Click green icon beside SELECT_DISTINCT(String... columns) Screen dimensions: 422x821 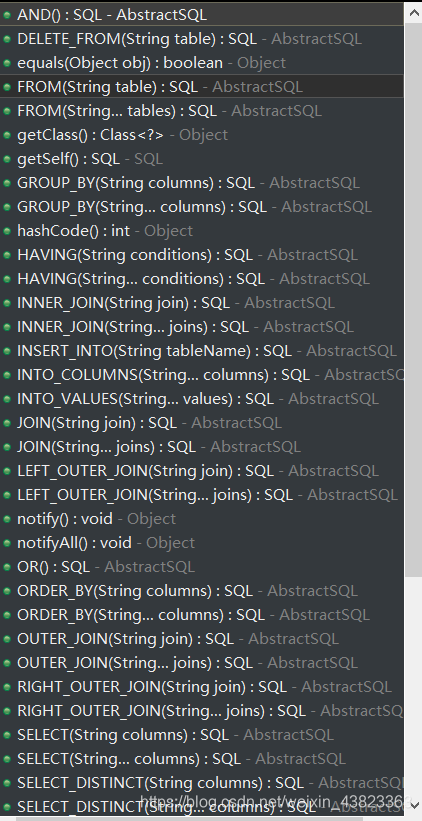7,807
